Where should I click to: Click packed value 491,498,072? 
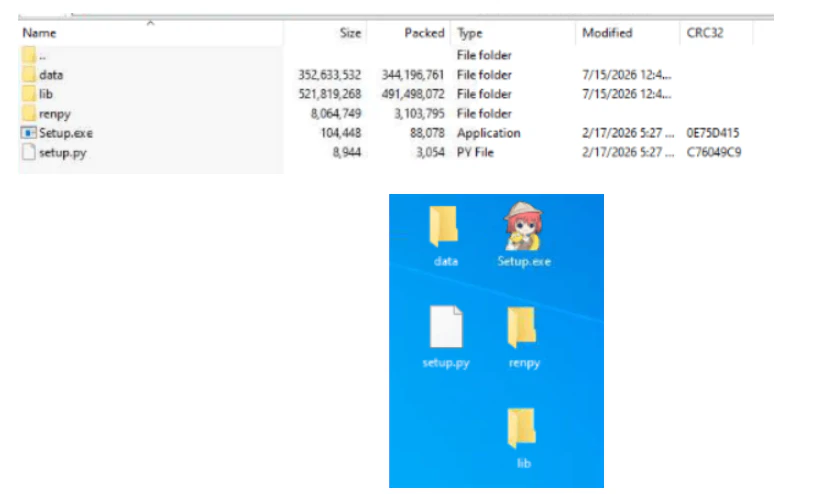tap(413, 94)
